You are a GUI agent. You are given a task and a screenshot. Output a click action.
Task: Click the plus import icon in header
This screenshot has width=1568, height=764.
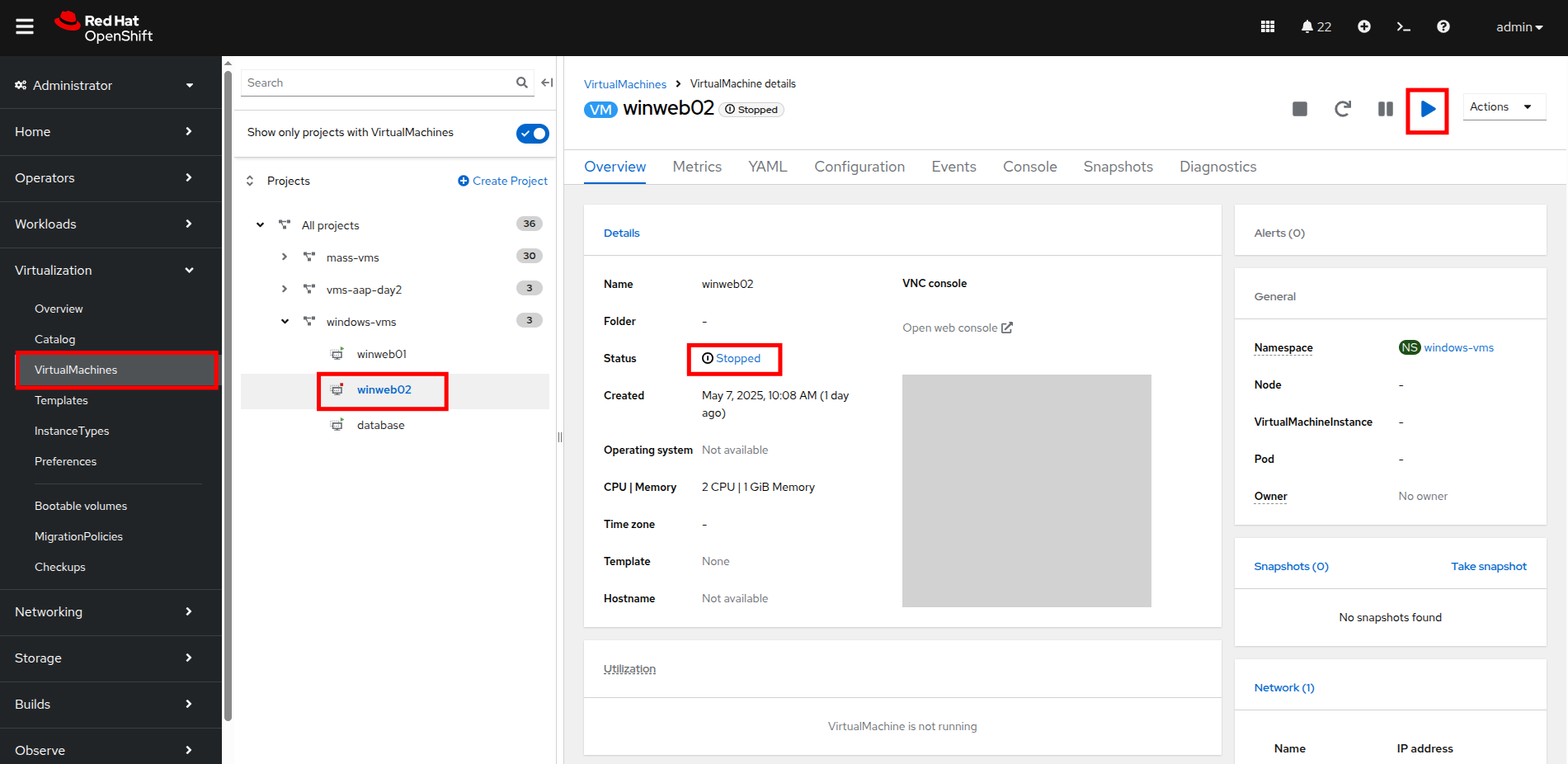(x=1363, y=27)
